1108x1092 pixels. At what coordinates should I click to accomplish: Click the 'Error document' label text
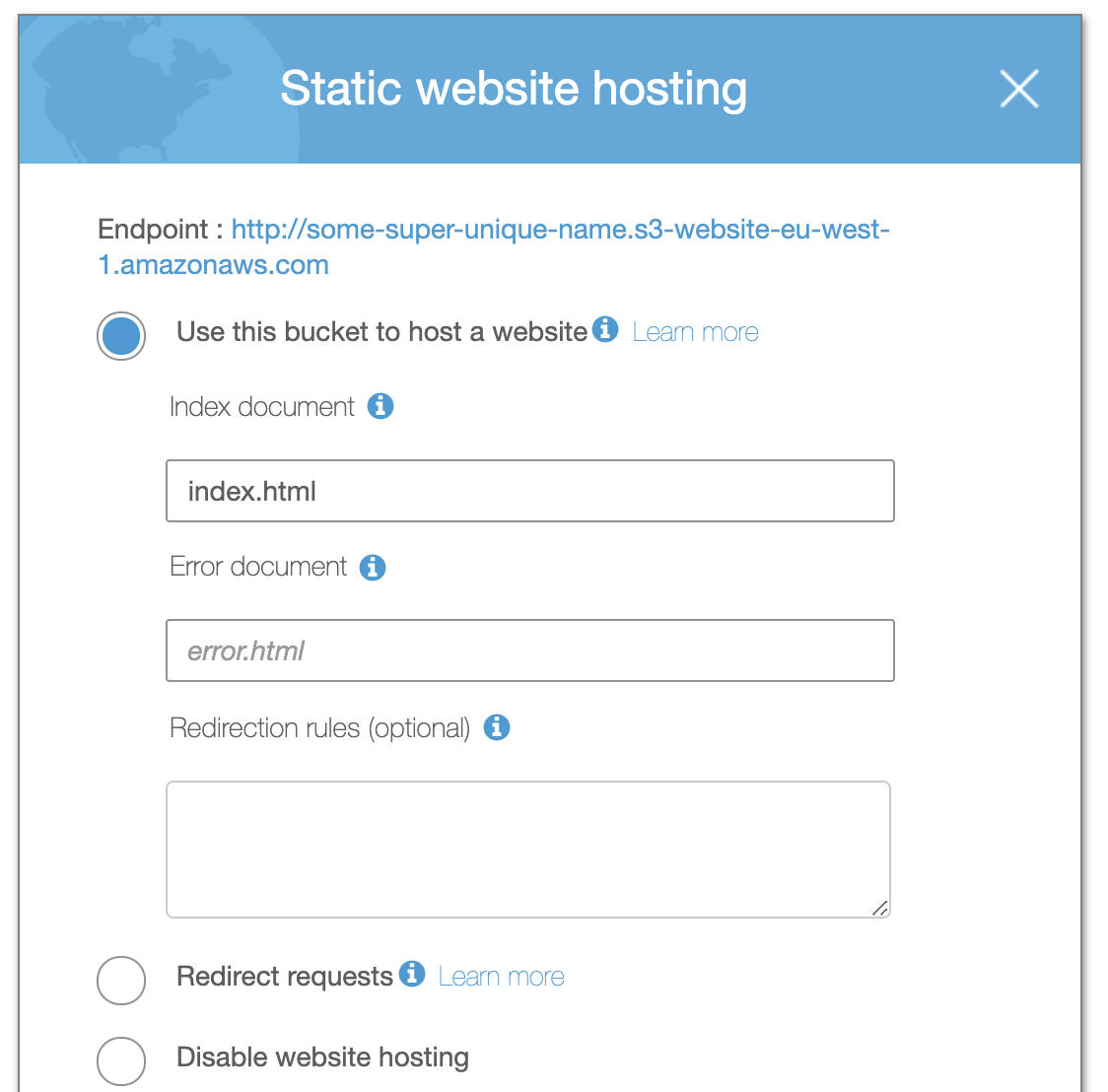[258, 567]
